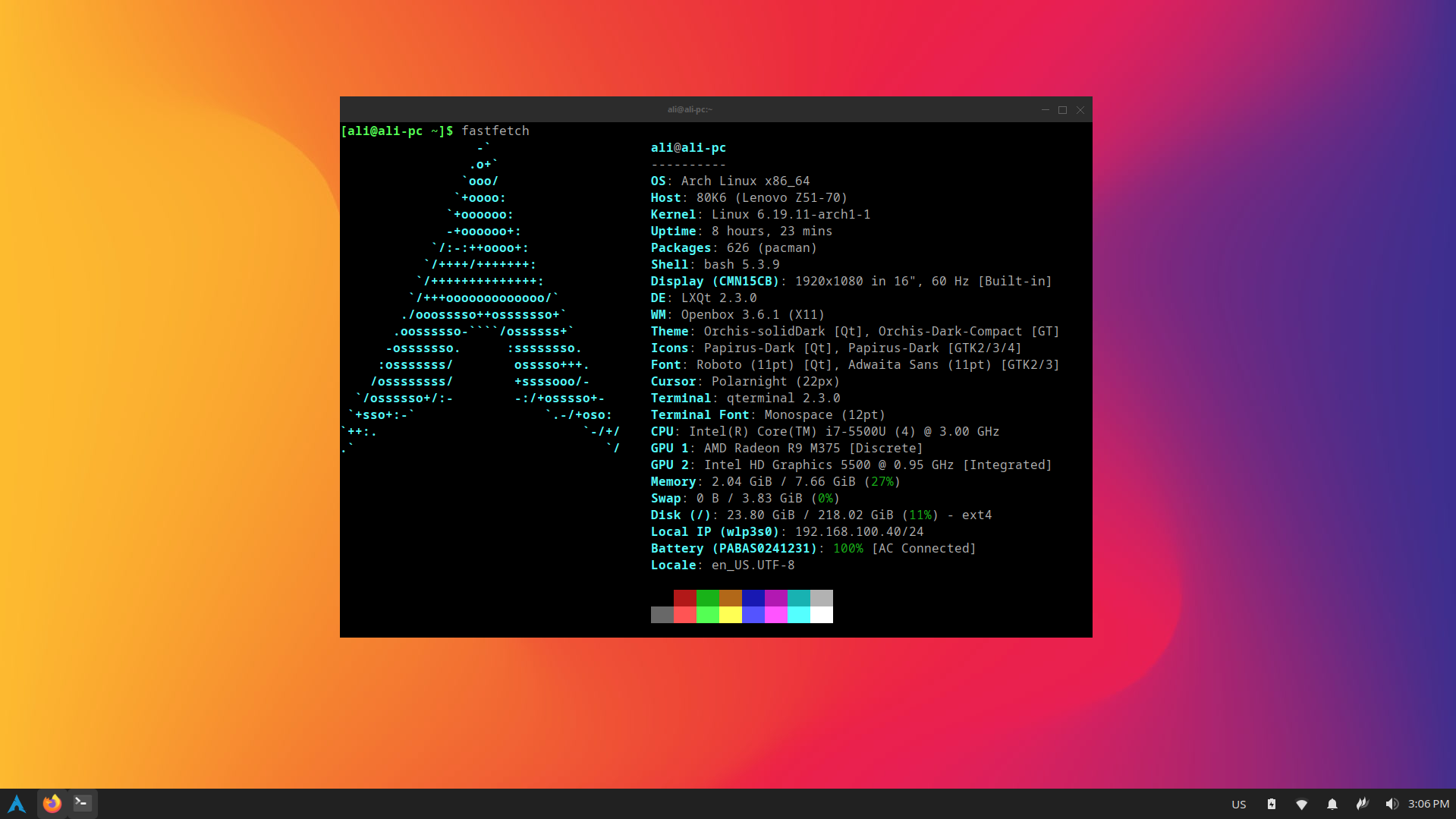1456x819 pixels.
Task: Open the volume speaker control
Action: (x=1391, y=805)
